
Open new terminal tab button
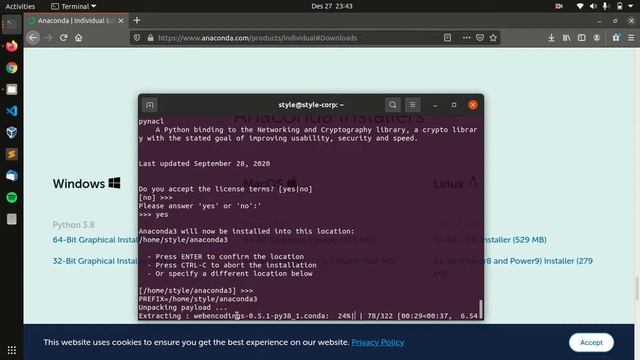pos(149,105)
